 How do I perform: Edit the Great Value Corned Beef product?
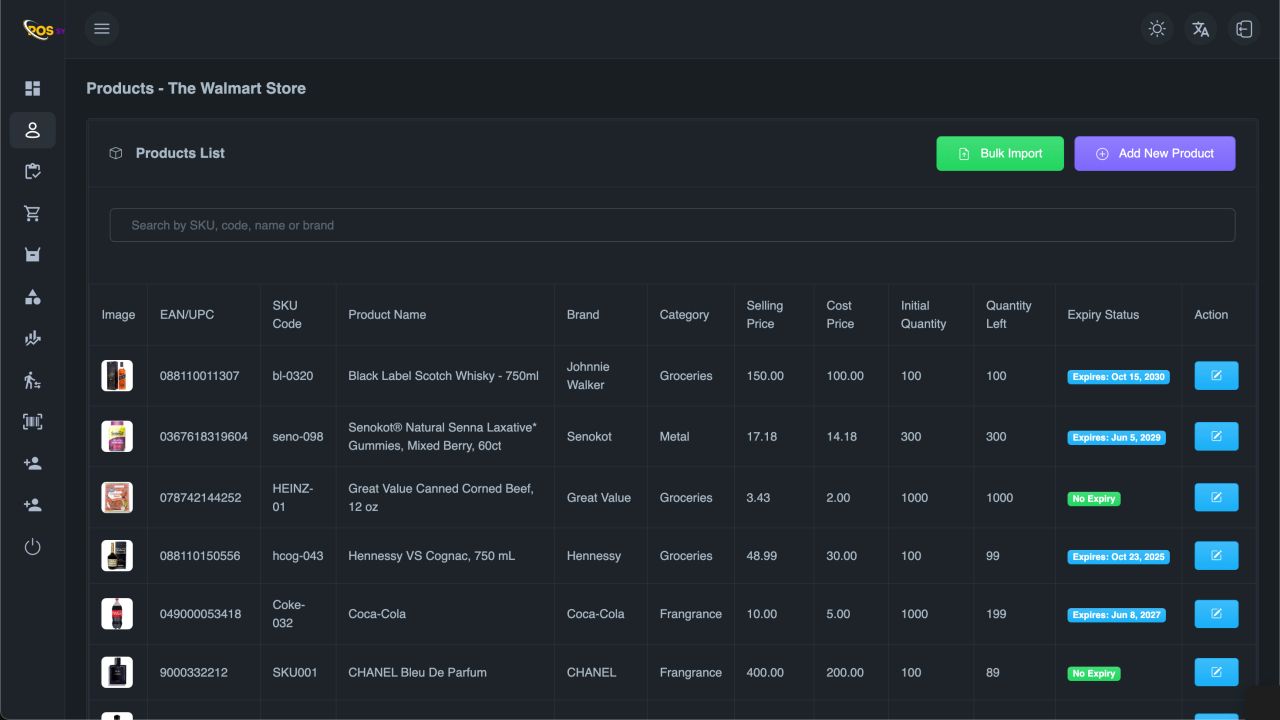[1216, 497]
